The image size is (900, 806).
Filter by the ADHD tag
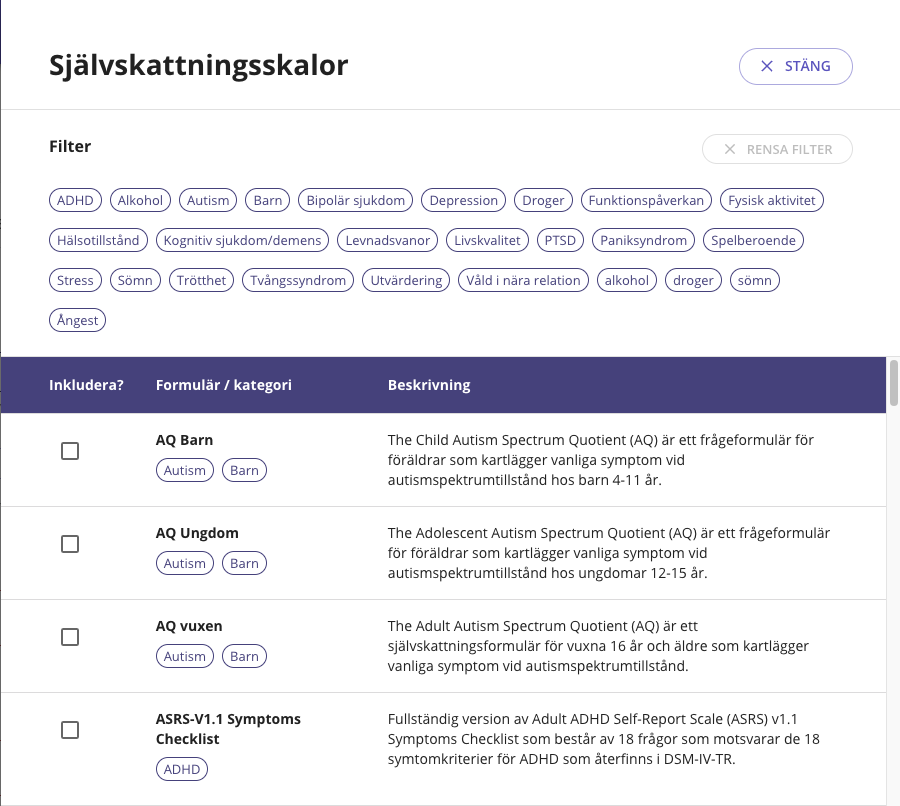pos(75,200)
